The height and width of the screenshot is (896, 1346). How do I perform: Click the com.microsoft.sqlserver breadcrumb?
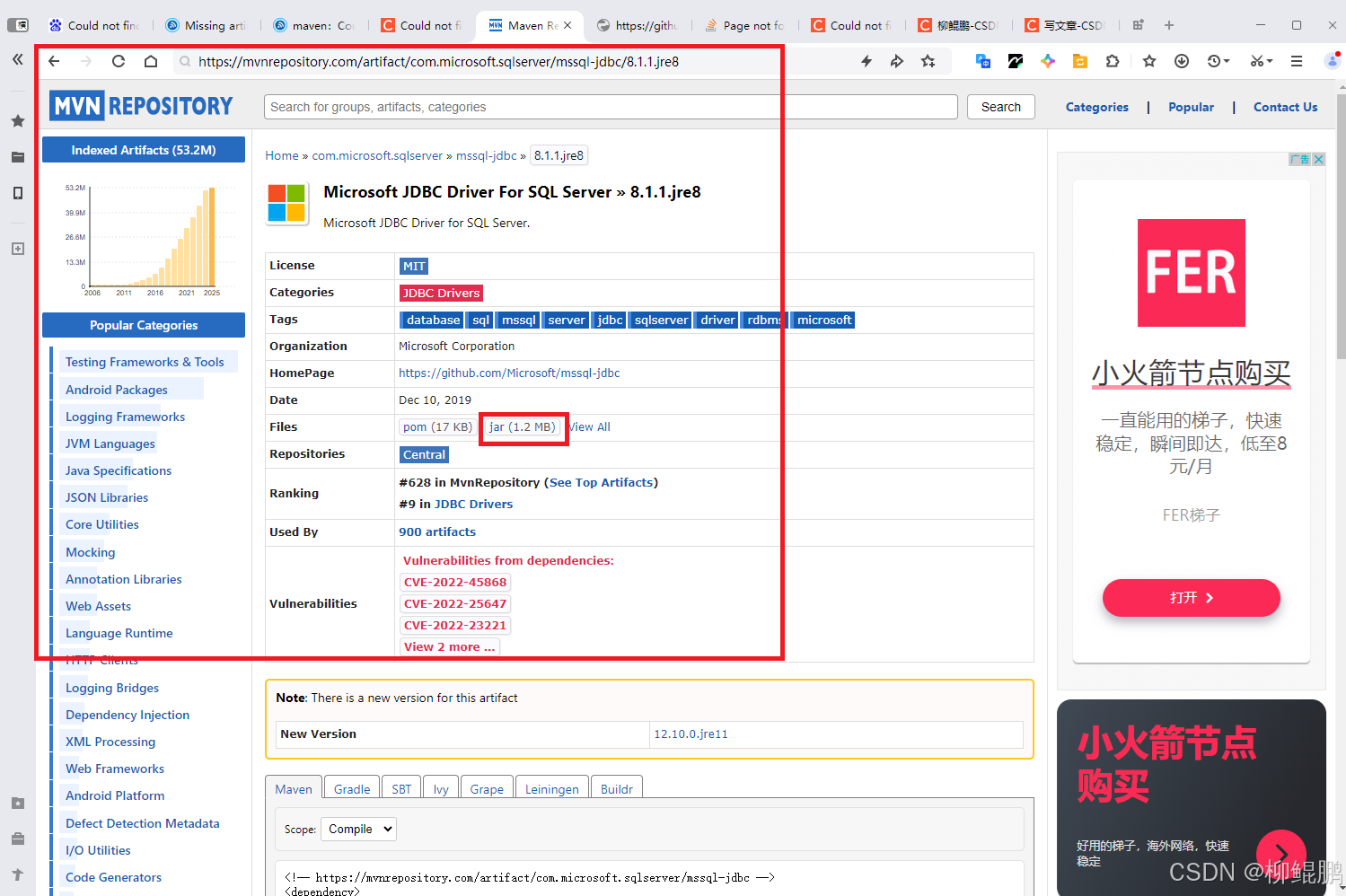(377, 155)
